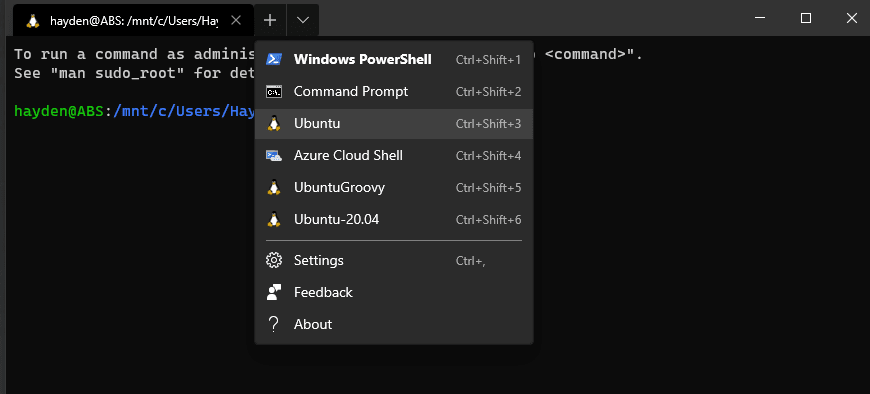Open the Azure Cloud Shell entry
Image resolution: width=870 pixels, height=394 pixels.
(394, 155)
